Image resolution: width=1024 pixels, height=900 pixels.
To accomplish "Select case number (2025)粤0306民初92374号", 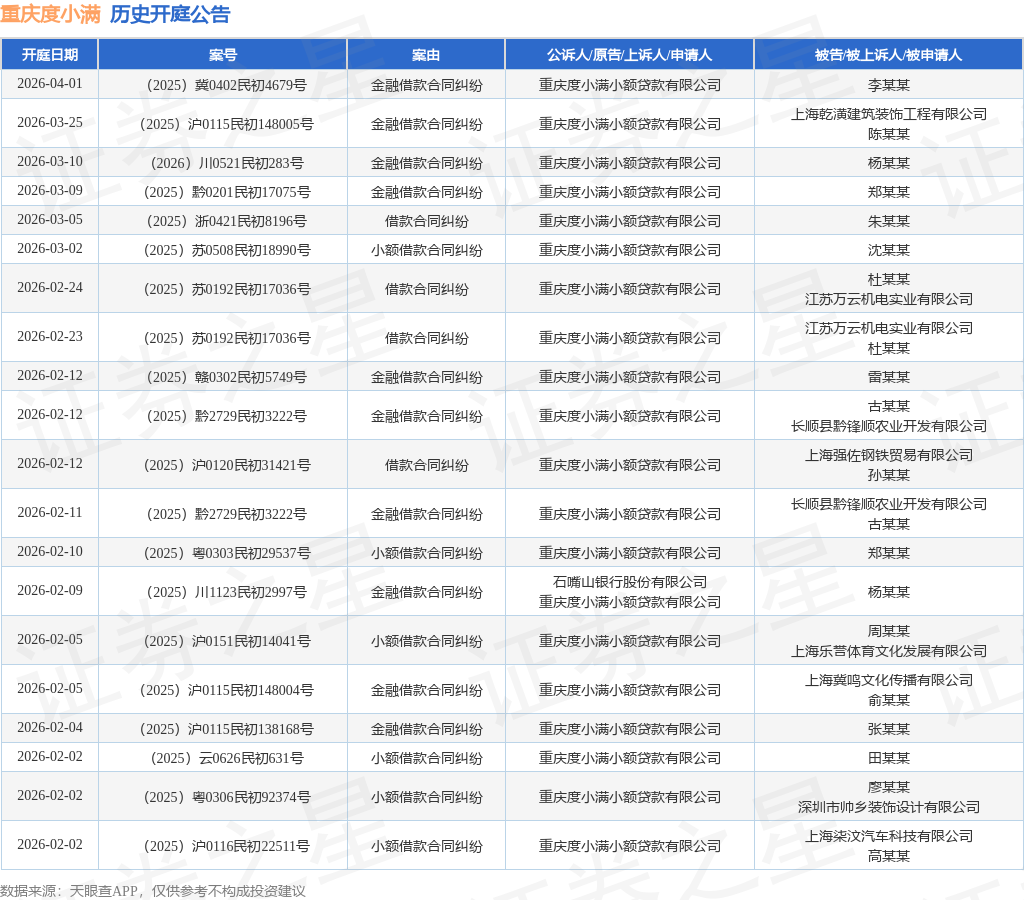I will [223, 797].
